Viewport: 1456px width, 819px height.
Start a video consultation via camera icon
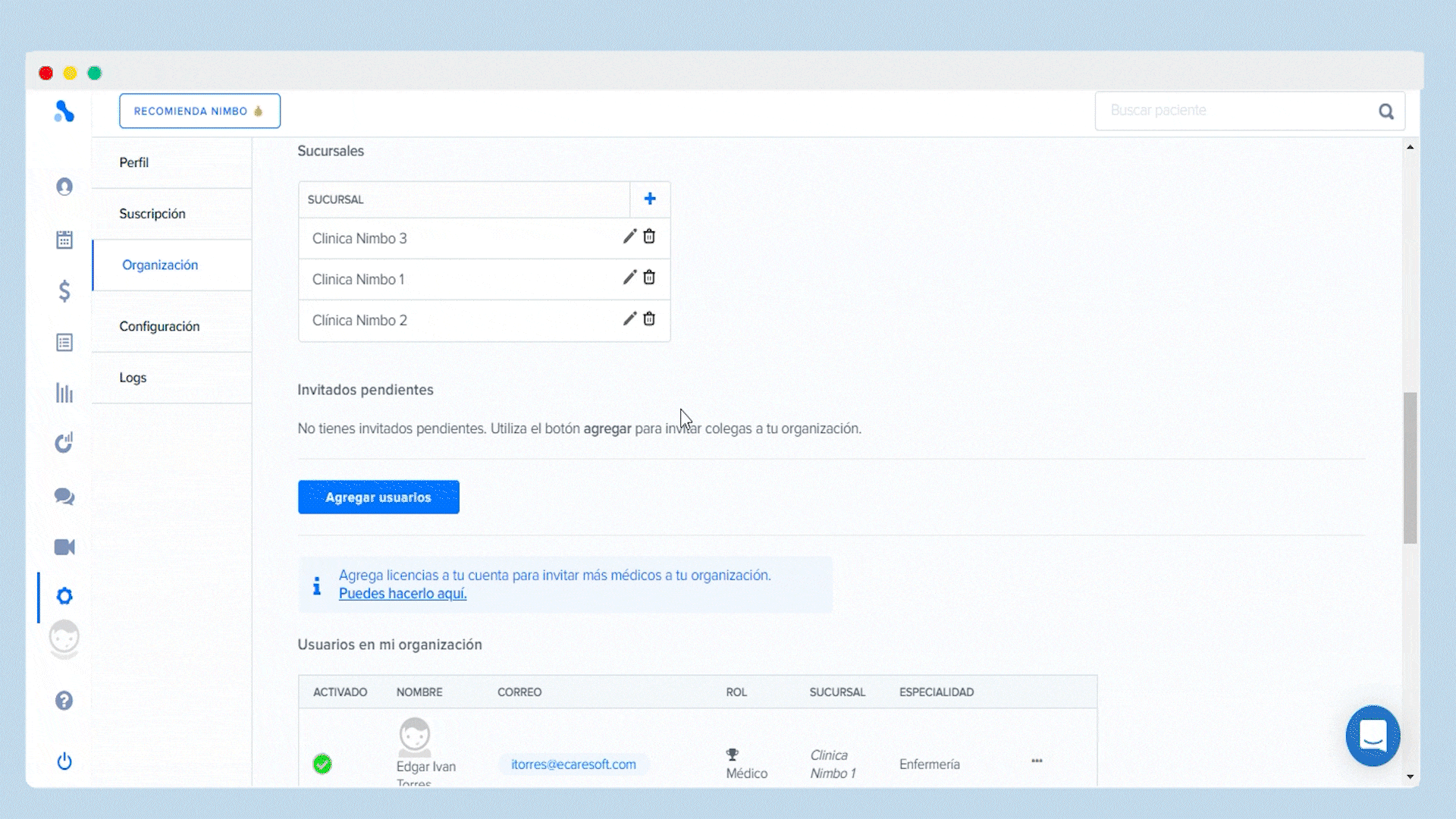click(64, 547)
